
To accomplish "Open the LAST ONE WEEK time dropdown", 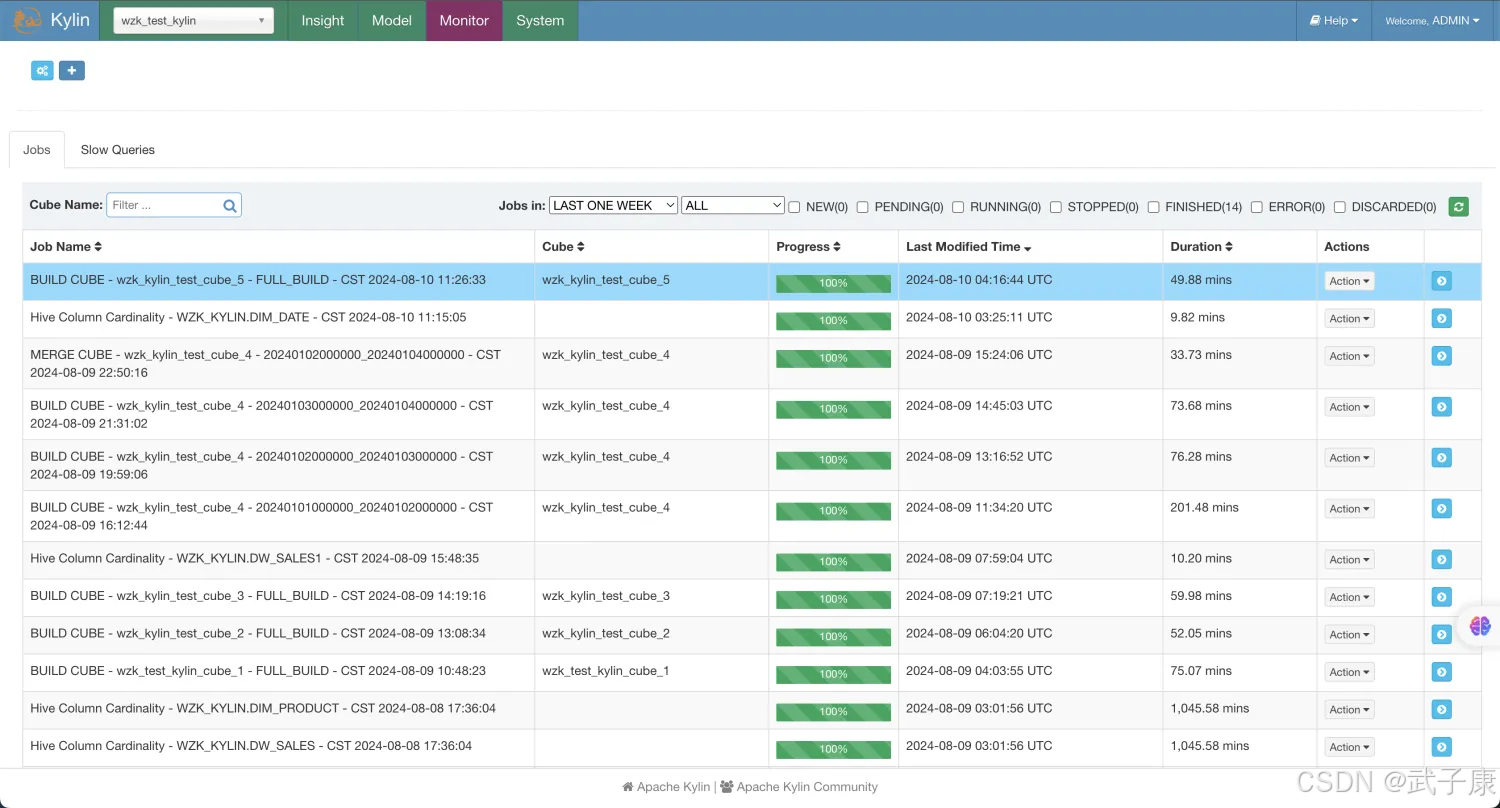I will coord(613,206).
